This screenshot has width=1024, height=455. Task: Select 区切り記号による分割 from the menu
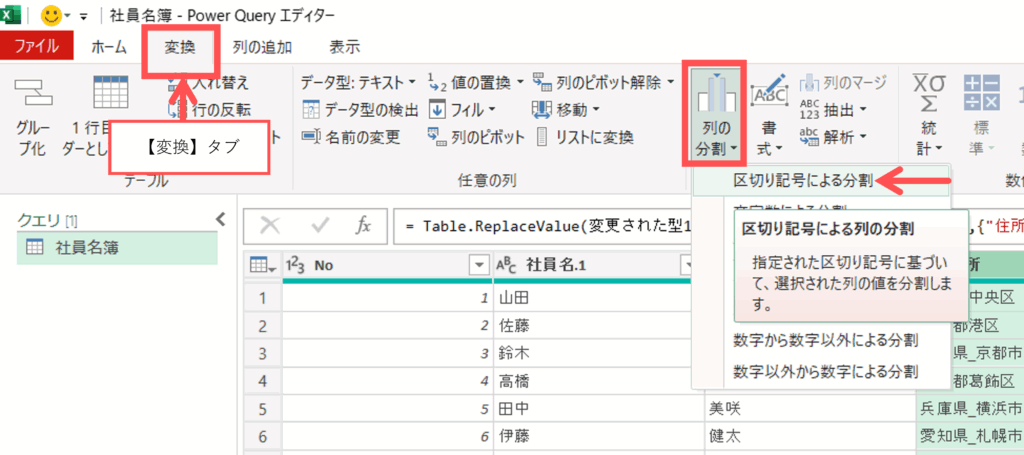(803, 181)
